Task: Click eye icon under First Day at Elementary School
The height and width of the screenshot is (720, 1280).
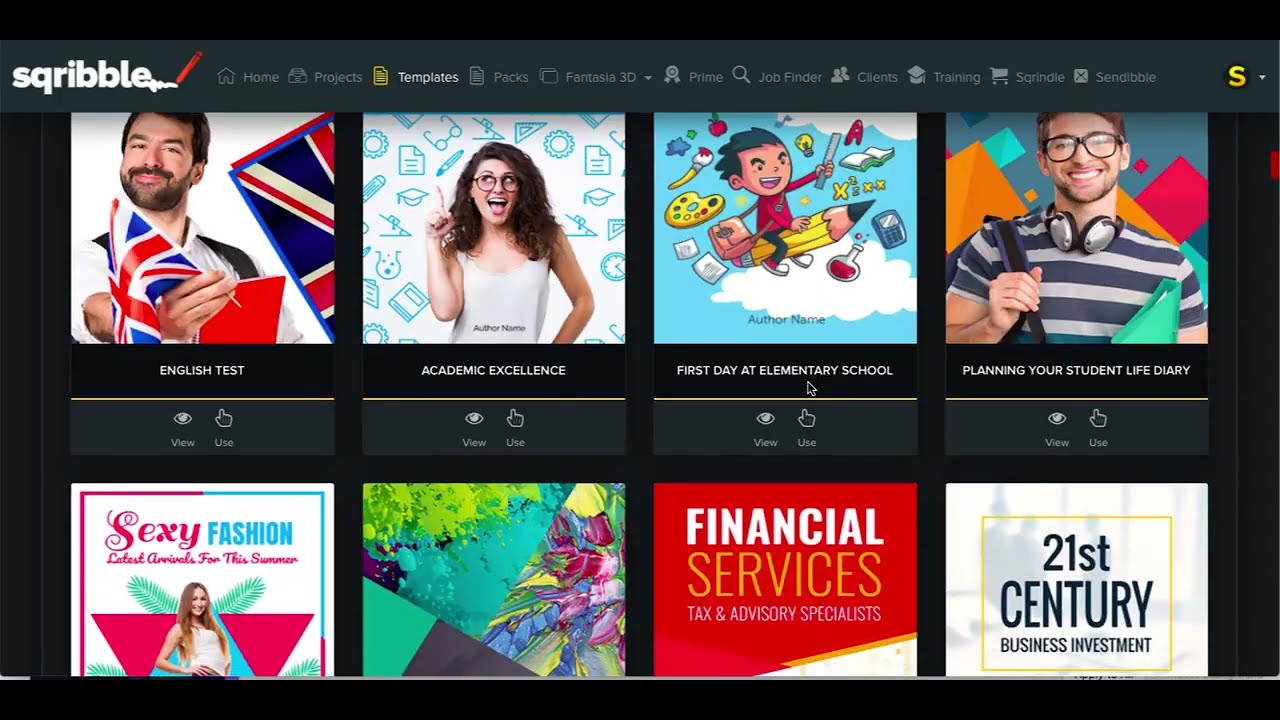Action: 765,418
